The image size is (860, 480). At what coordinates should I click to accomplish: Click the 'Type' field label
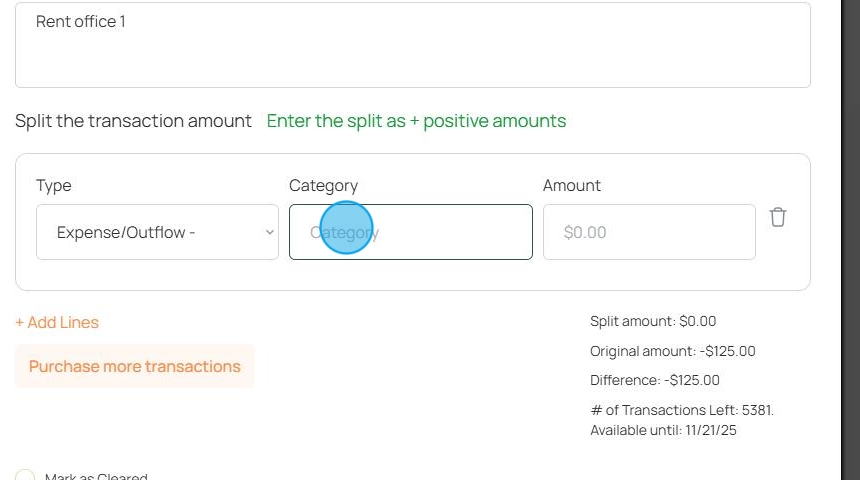click(x=54, y=185)
